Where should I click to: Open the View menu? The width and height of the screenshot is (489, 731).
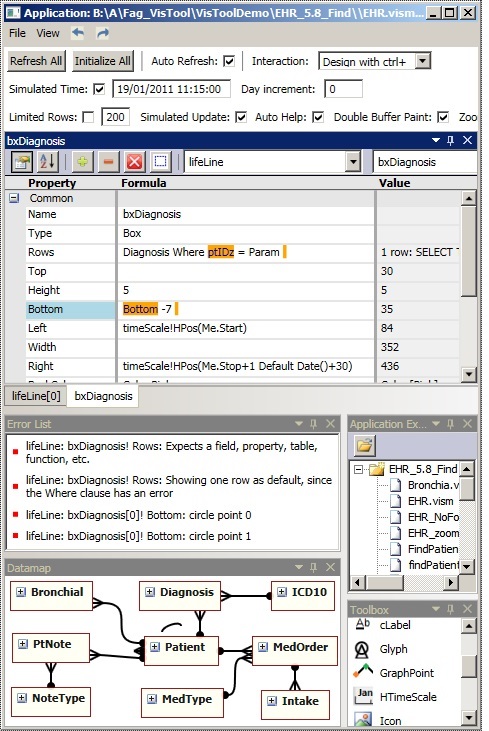(x=48, y=33)
